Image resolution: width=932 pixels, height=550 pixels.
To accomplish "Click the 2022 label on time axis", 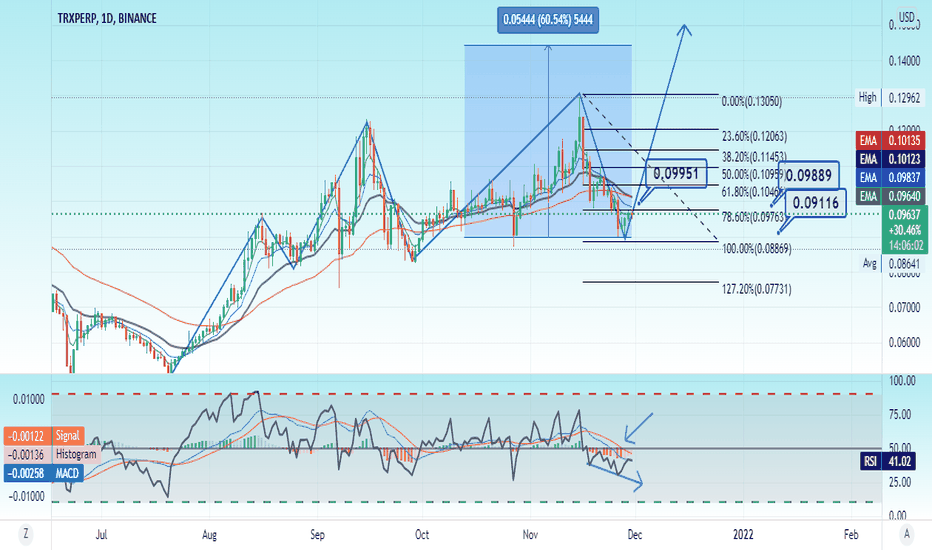I will (743, 535).
